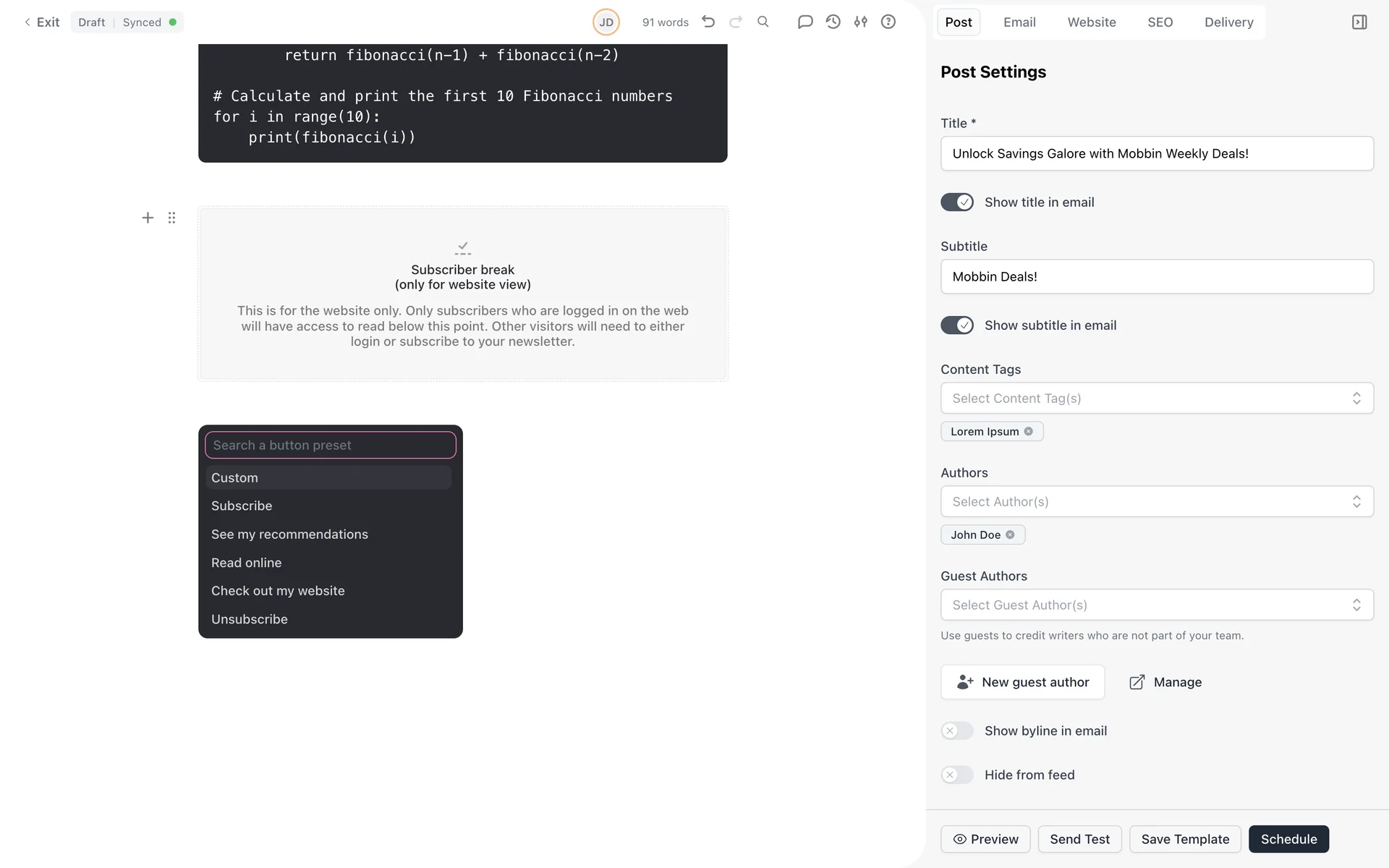Screen dimensions: 1389x868
Task: Remove the Lorem Ipsum content tag
Action: click(1029, 431)
